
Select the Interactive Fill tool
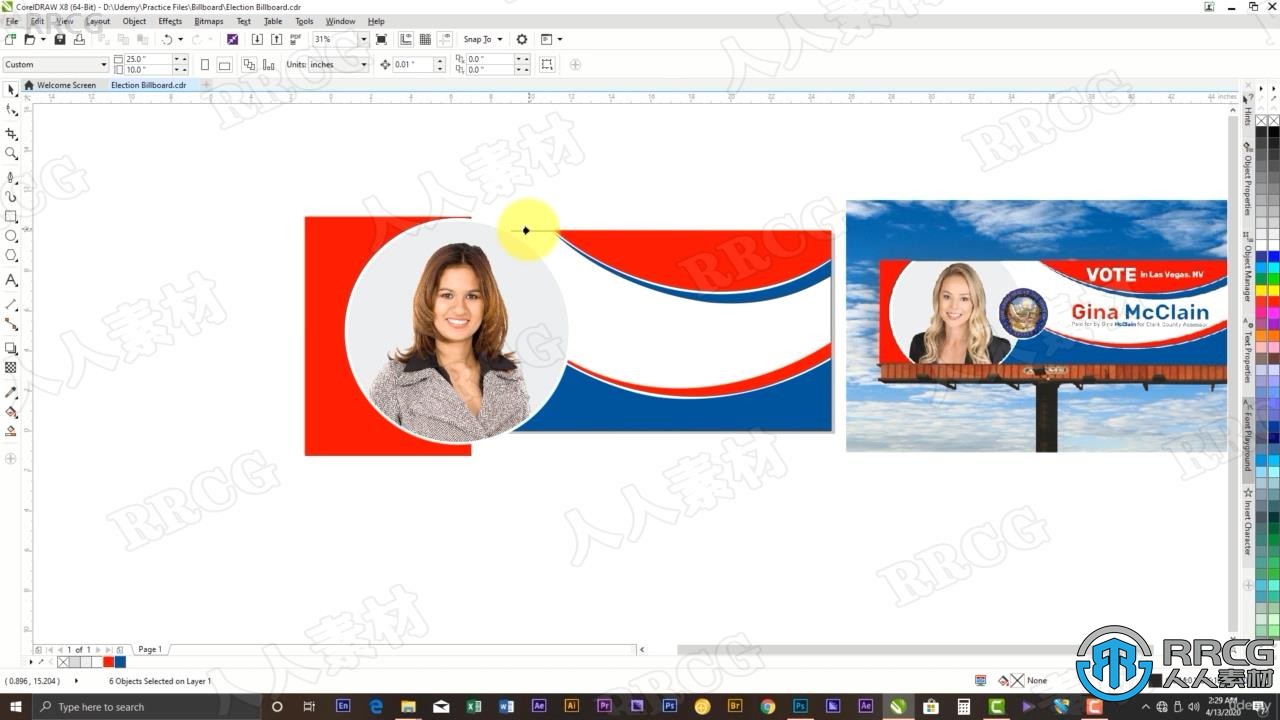[11, 412]
